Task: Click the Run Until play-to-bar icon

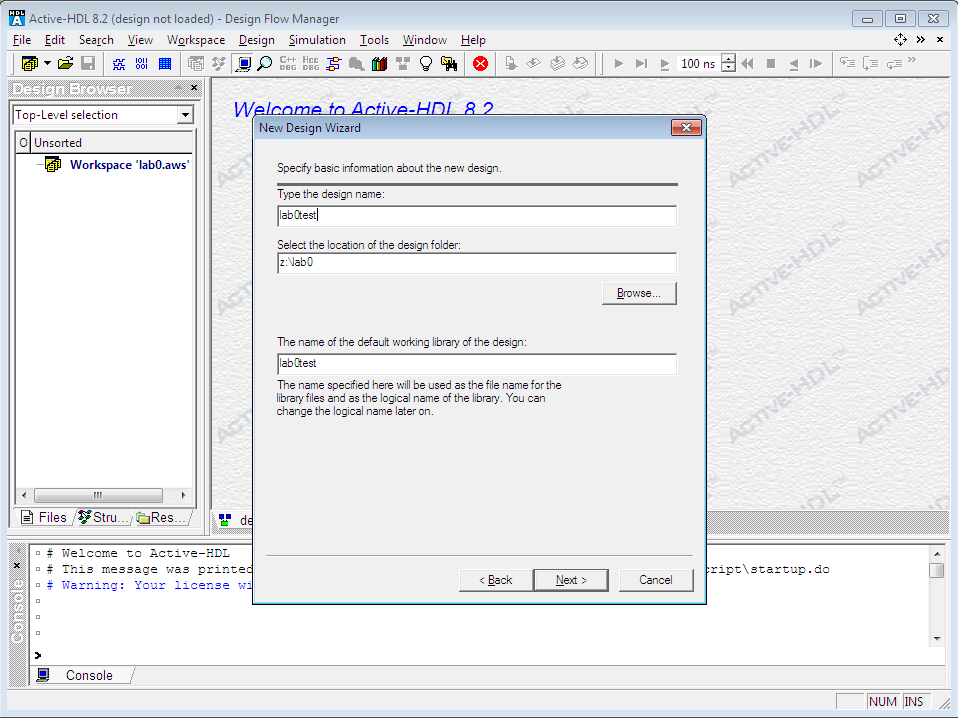Action: [641, 64]
